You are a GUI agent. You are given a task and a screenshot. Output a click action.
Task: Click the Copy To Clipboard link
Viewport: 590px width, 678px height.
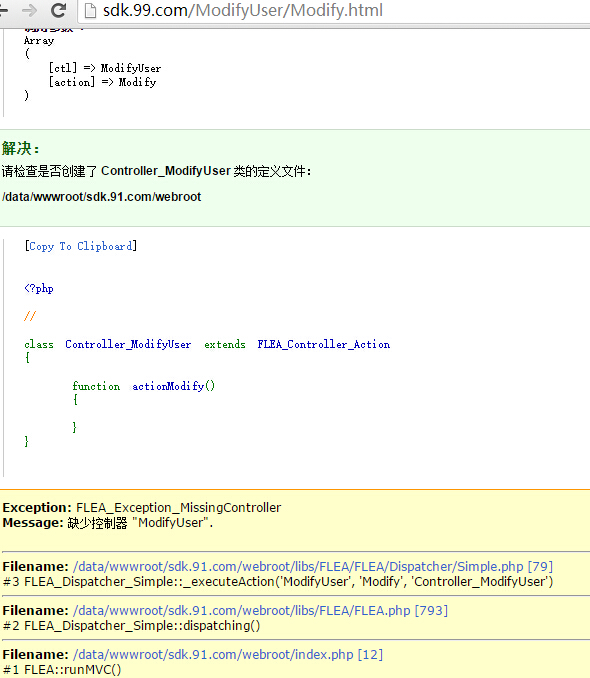click(x=81, y=246)
